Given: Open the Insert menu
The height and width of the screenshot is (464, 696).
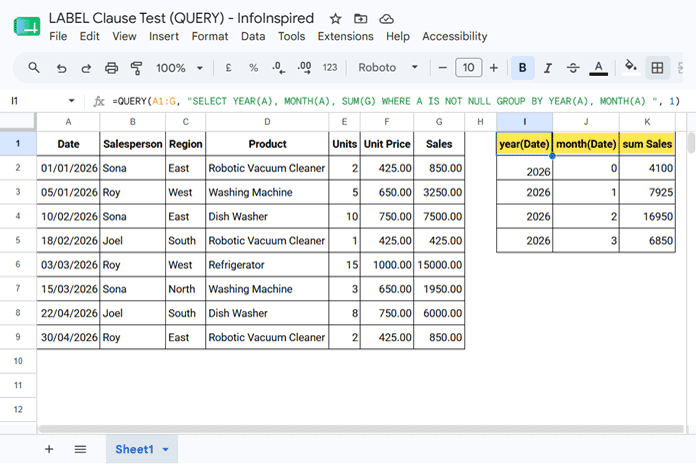Looking at the screenshot, I should [x=164, y=36].
